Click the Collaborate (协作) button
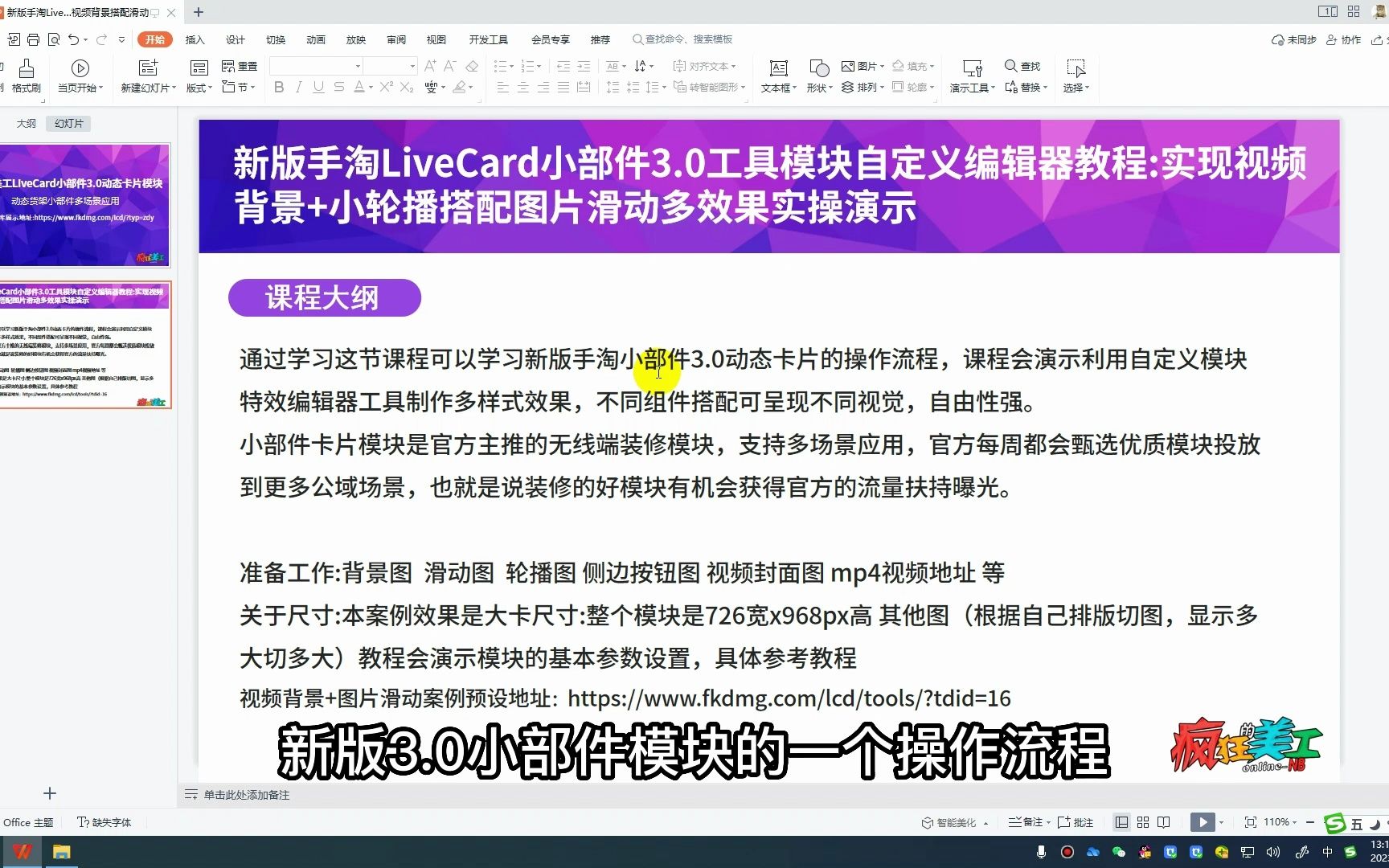The width and height of the screenshot is (1389, 868). tap(1344, 39)
